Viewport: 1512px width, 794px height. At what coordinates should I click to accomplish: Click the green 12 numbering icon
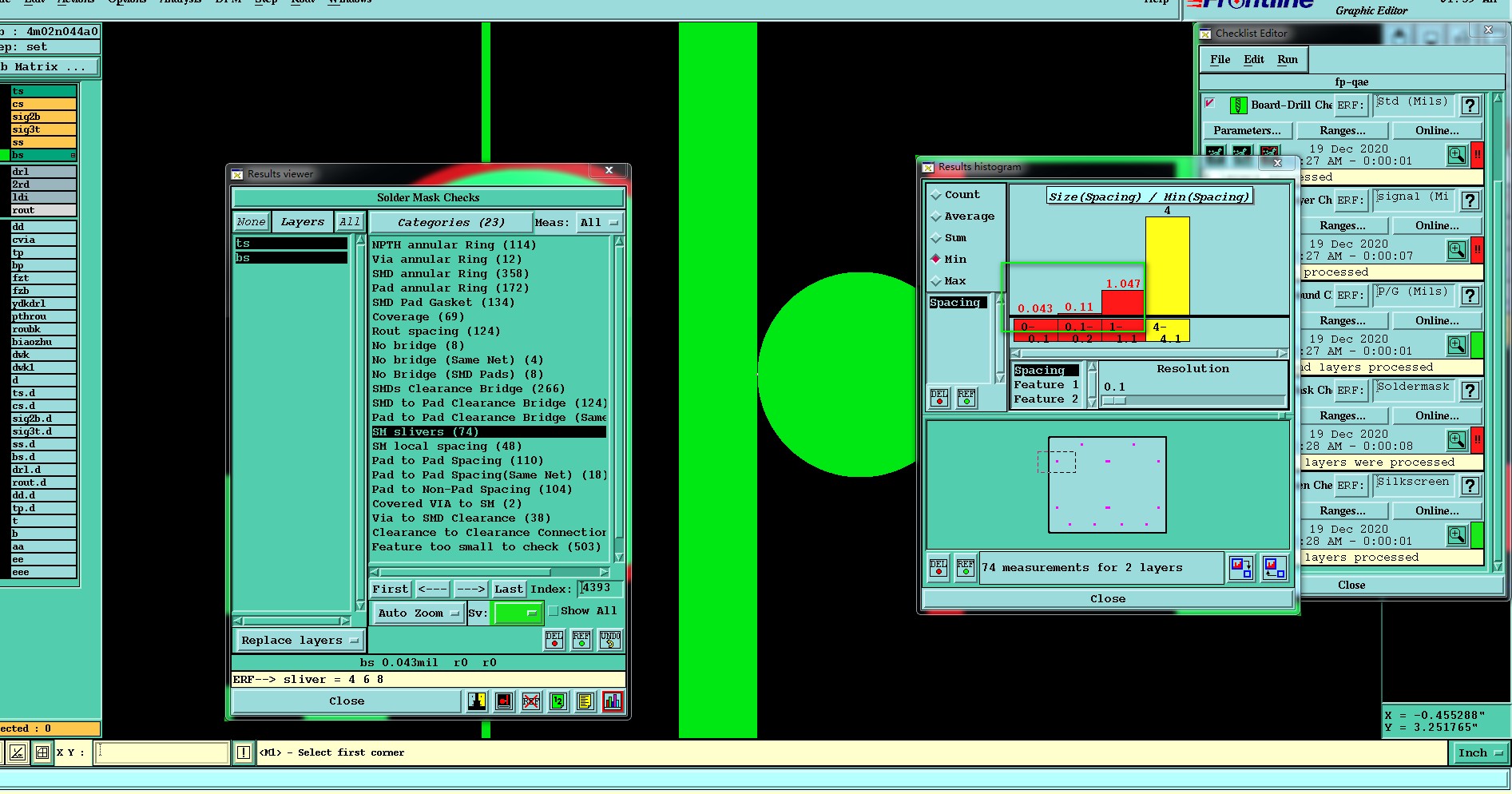tap(558, 701)
